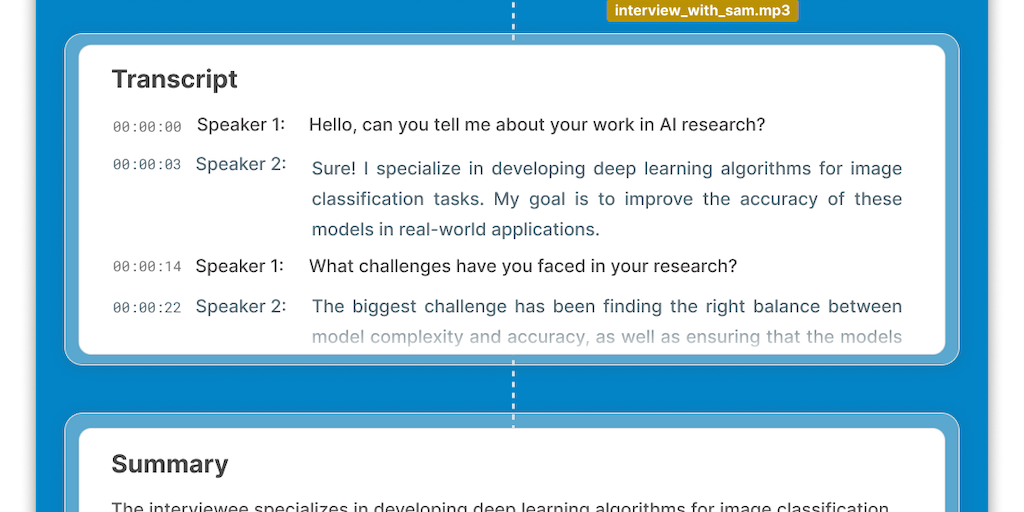Viewport: 1024px width, 512px height.
Task: Click the interview_with_sam.mp3 file label
Action: coord(702,11)
